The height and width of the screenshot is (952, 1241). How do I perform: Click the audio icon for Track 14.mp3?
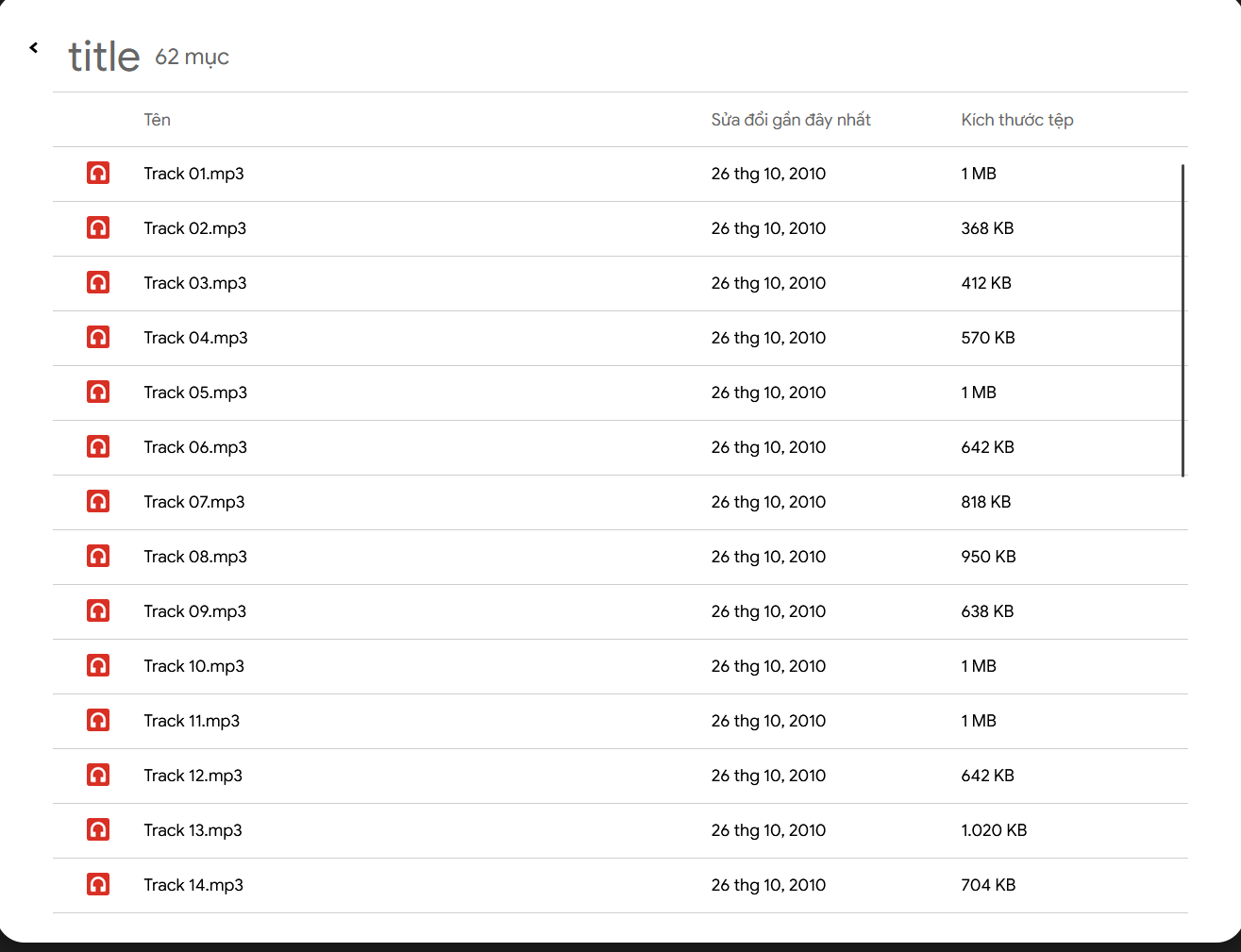98,885
